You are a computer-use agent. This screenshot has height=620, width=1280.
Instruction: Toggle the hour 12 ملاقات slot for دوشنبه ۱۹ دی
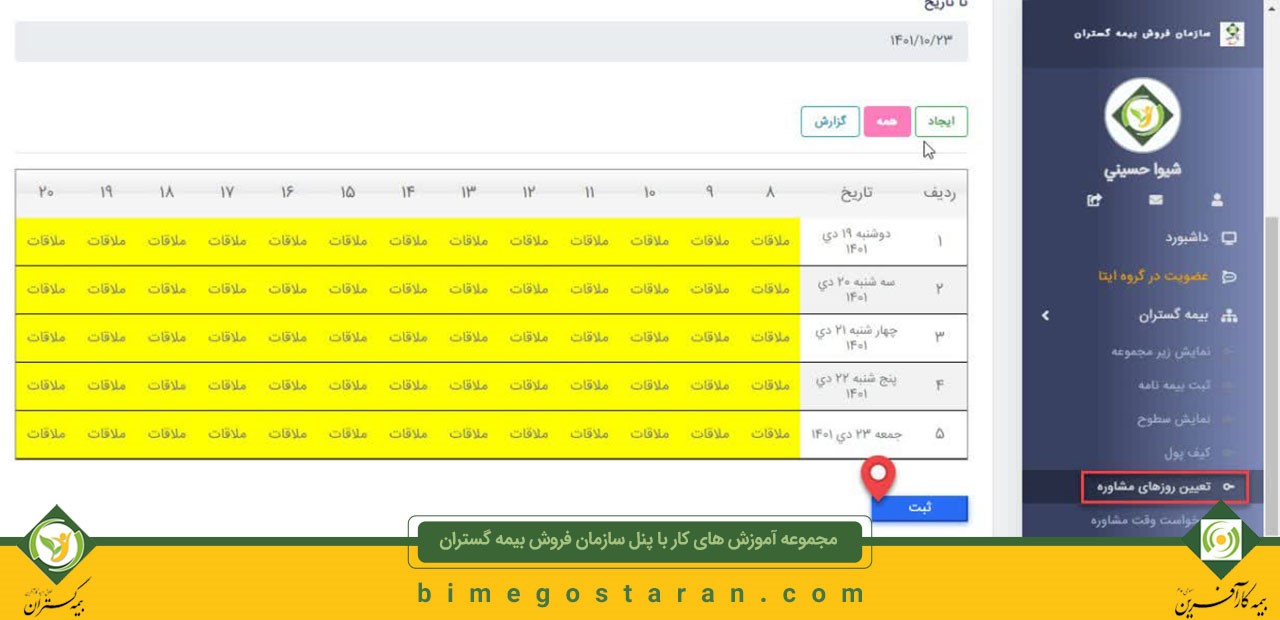[x=528, y=241]
